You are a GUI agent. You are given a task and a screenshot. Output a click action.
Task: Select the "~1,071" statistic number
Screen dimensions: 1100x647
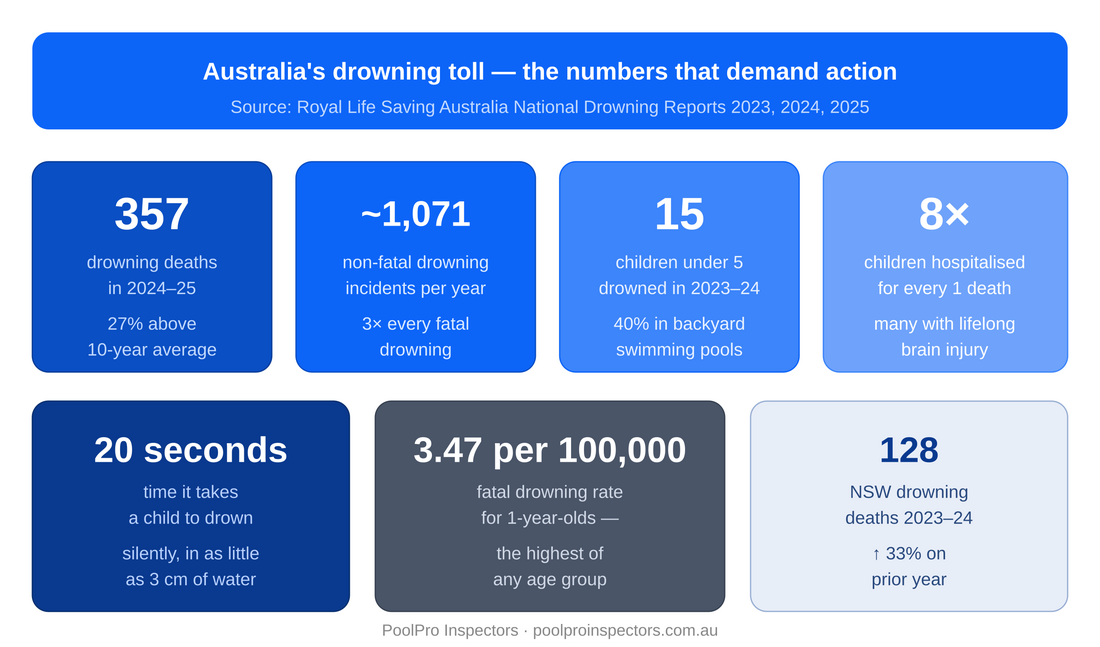[415, 213]
